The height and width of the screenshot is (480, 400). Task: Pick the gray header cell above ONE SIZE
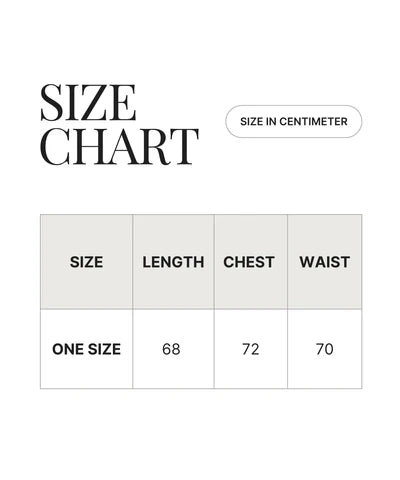[x=86, y=262]
